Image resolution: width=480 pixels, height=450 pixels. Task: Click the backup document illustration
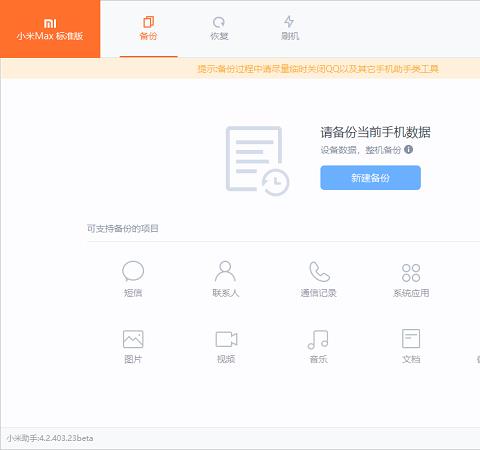coord(257,161)
